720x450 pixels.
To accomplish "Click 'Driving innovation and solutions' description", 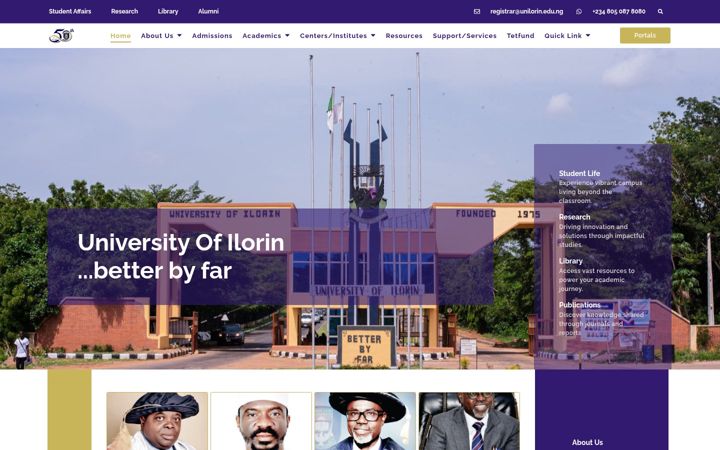I will click(602, 236).
